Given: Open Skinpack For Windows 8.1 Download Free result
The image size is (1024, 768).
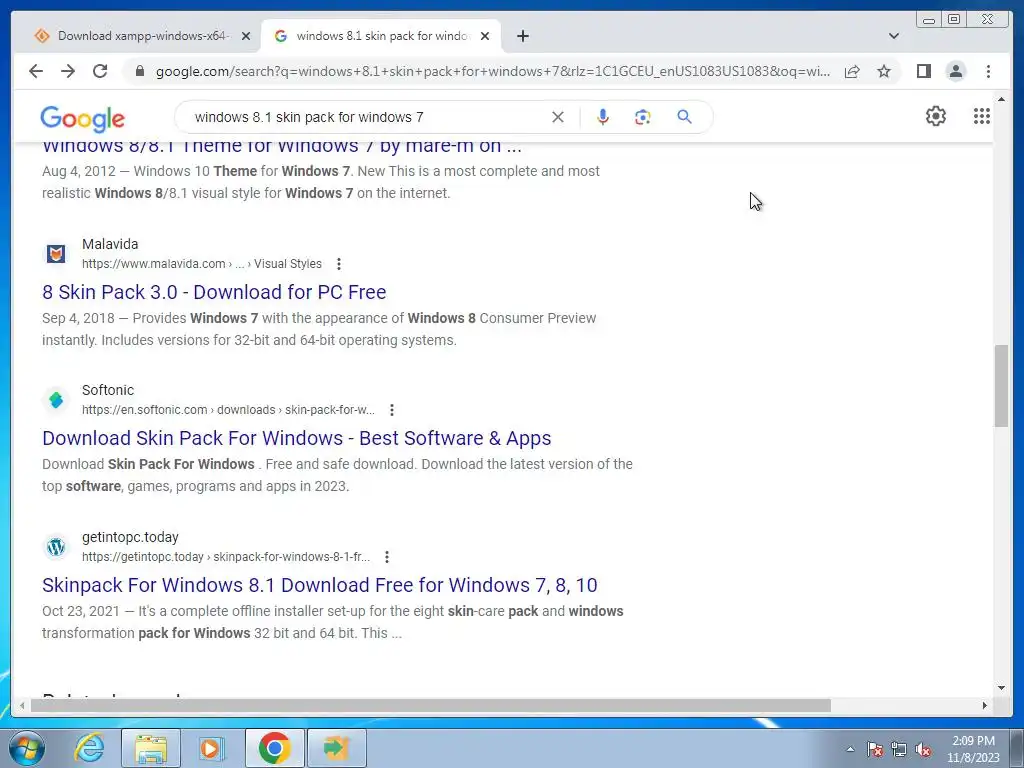Looking at the screenshot, I should click(320, 585).
